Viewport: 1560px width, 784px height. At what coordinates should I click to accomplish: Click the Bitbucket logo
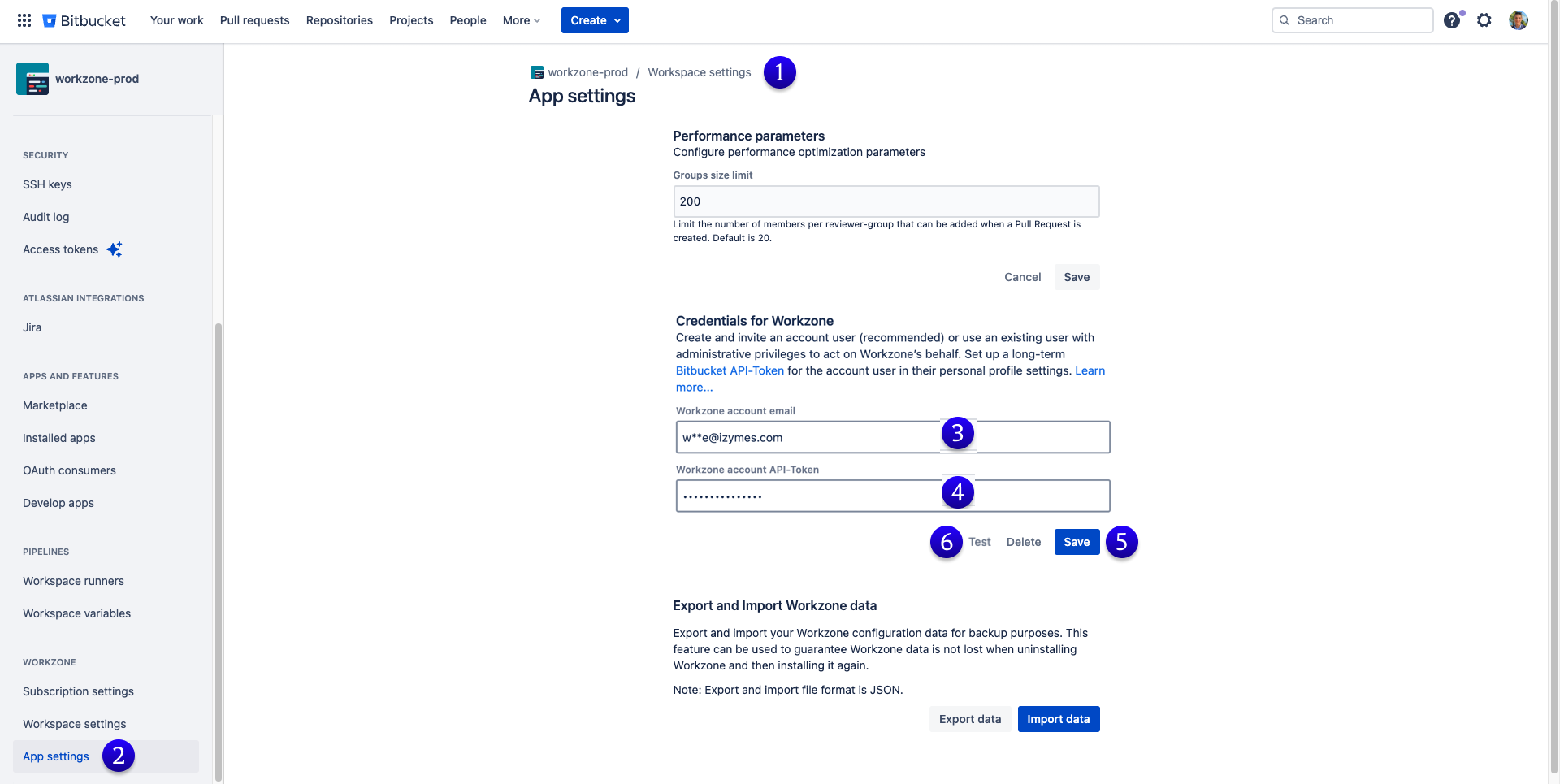click(x=84, y=20)
